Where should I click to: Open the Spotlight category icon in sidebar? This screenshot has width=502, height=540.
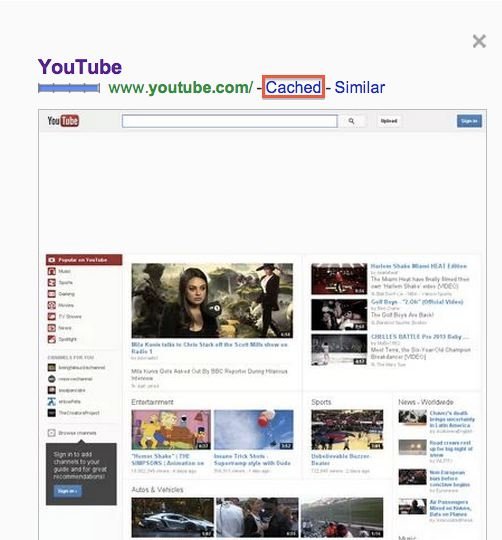coord(52,339)
